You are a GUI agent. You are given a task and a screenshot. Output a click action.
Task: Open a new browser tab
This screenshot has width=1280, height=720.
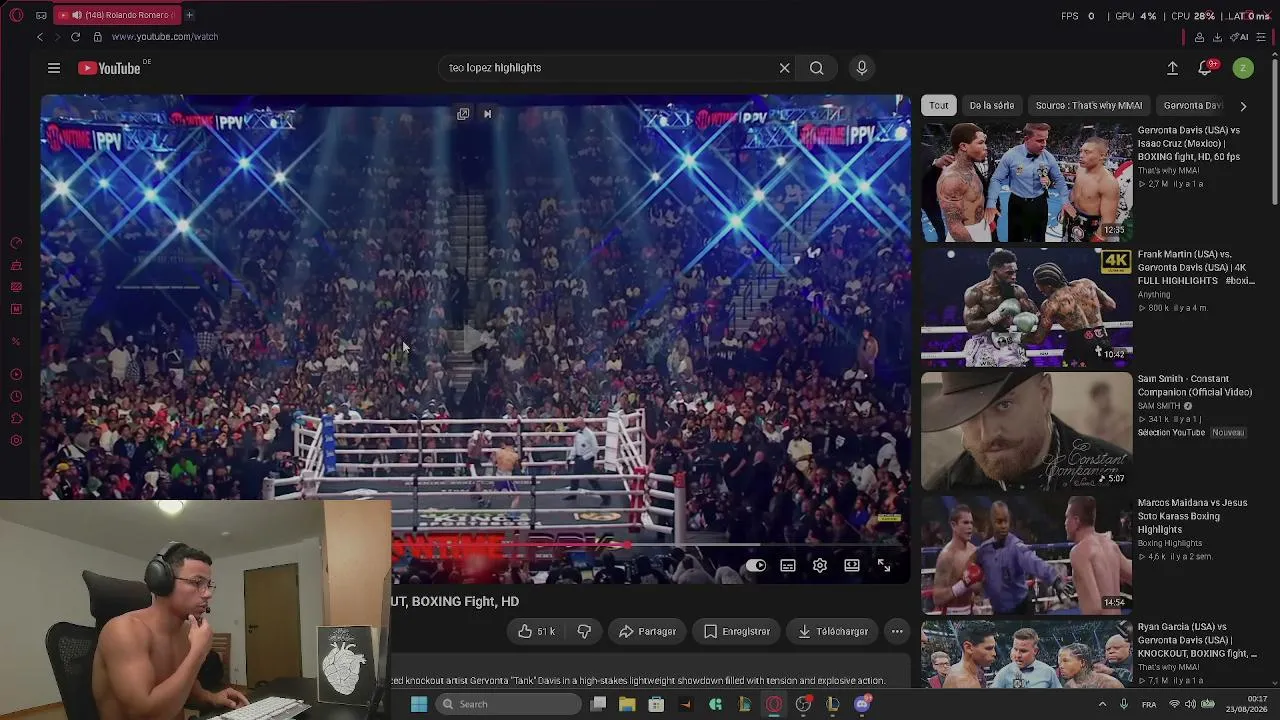[189, 15]
